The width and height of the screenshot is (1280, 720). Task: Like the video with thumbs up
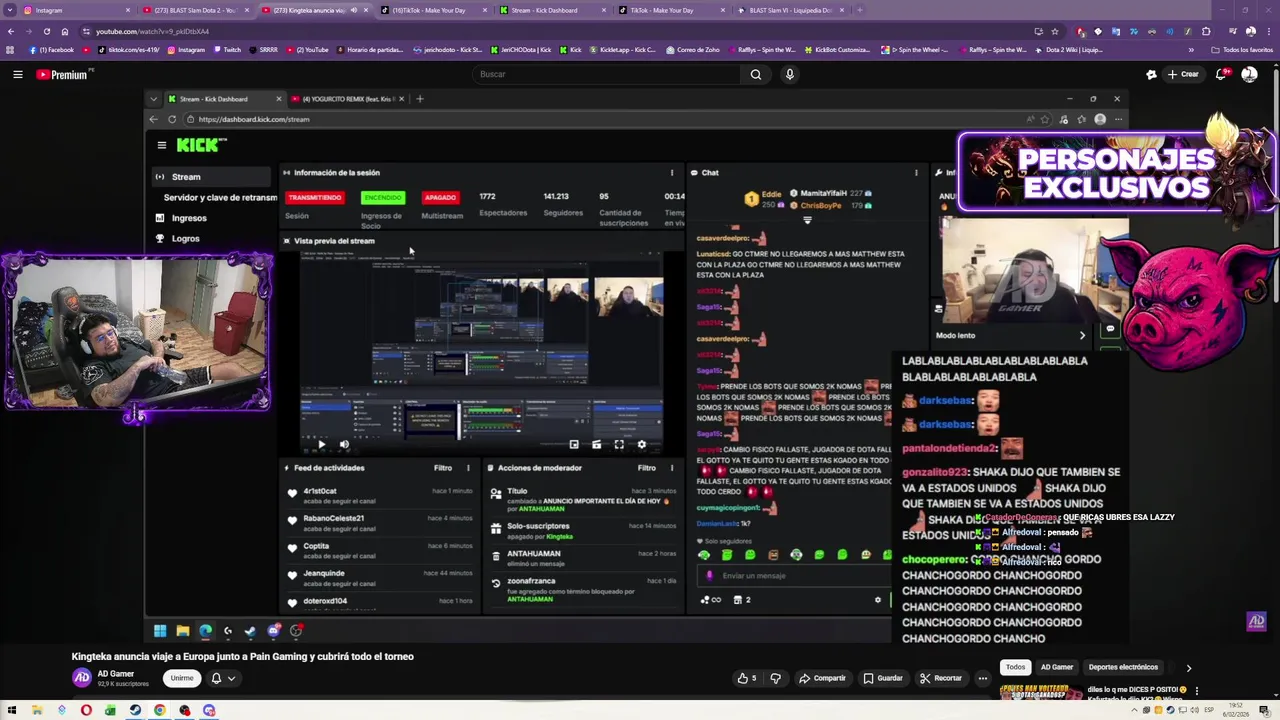pyautogui.click(x=747, y=678)
